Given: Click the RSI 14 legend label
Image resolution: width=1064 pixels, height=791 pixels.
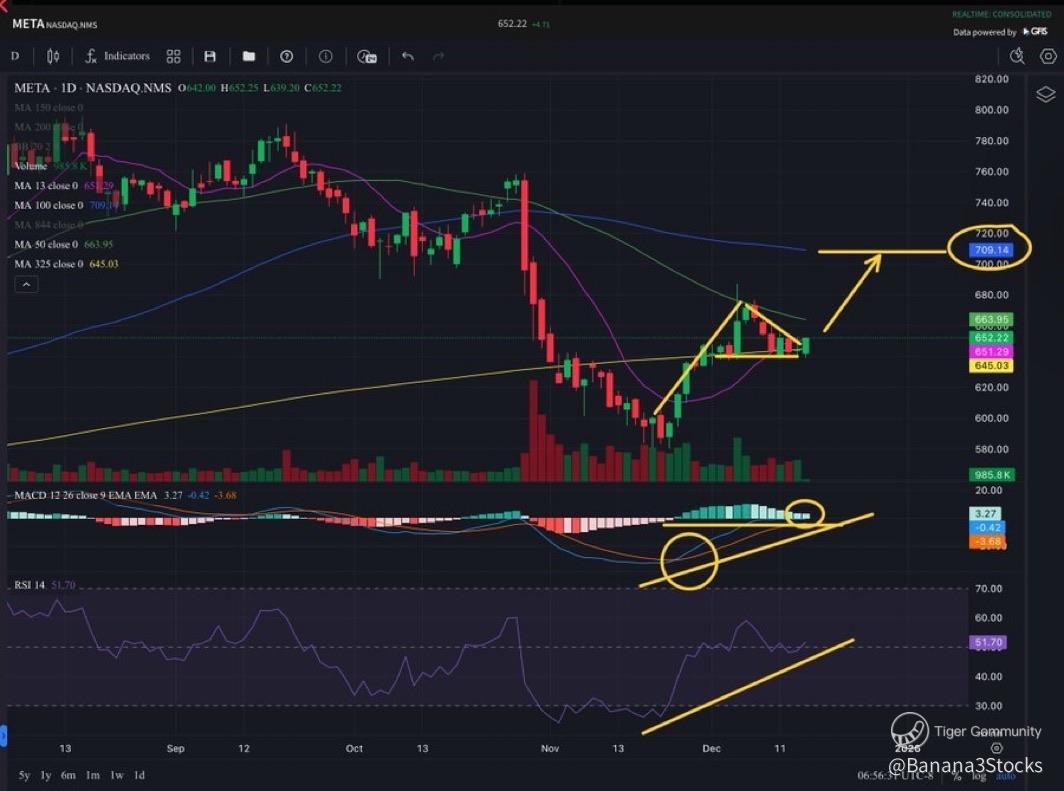Looking at the screenshot, I should pos(30,585).
